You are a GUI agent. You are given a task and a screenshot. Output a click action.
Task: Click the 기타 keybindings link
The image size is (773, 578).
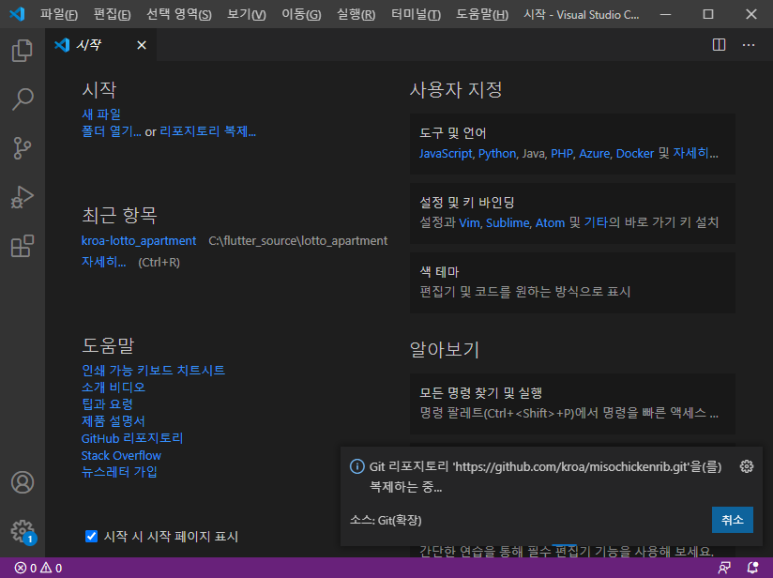(596, 223)
